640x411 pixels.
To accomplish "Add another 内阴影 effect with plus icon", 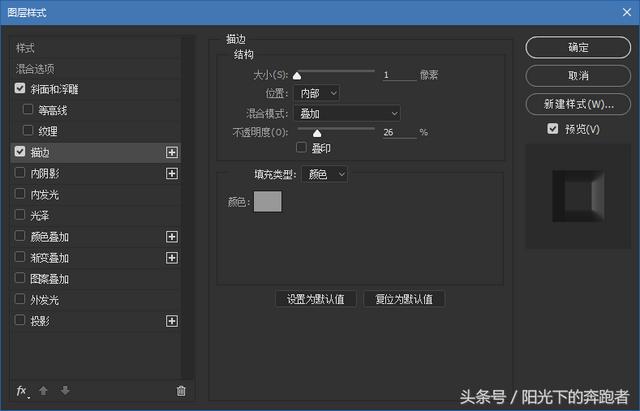I will (x=172, y=173).
